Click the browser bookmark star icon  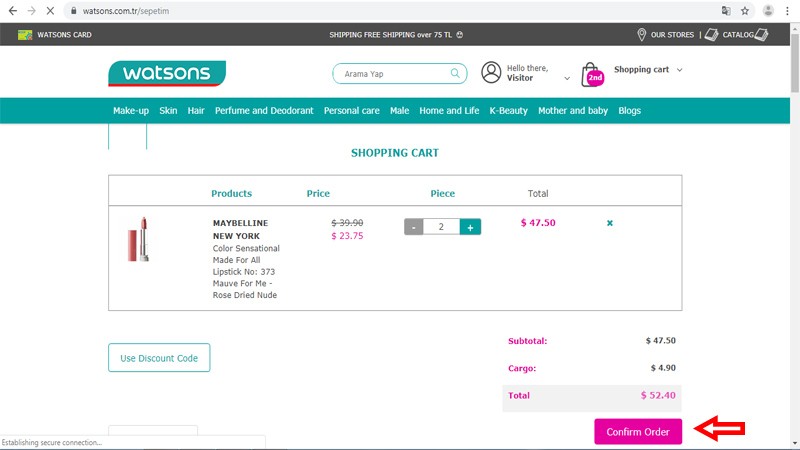[744, 10]
